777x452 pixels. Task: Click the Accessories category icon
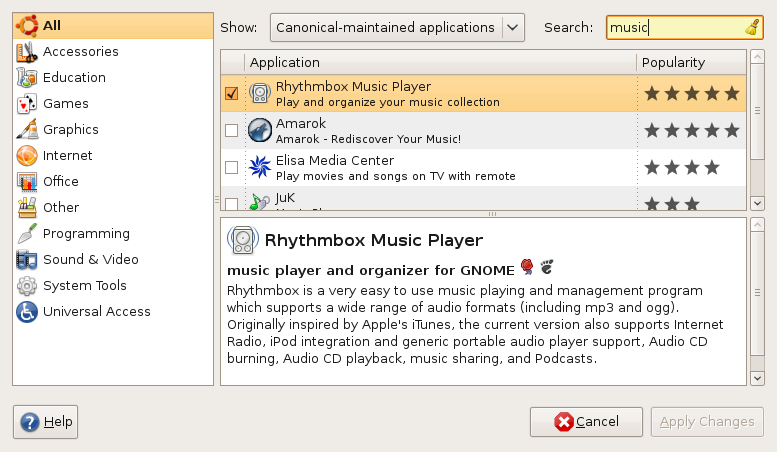click(x=27, y=52)
